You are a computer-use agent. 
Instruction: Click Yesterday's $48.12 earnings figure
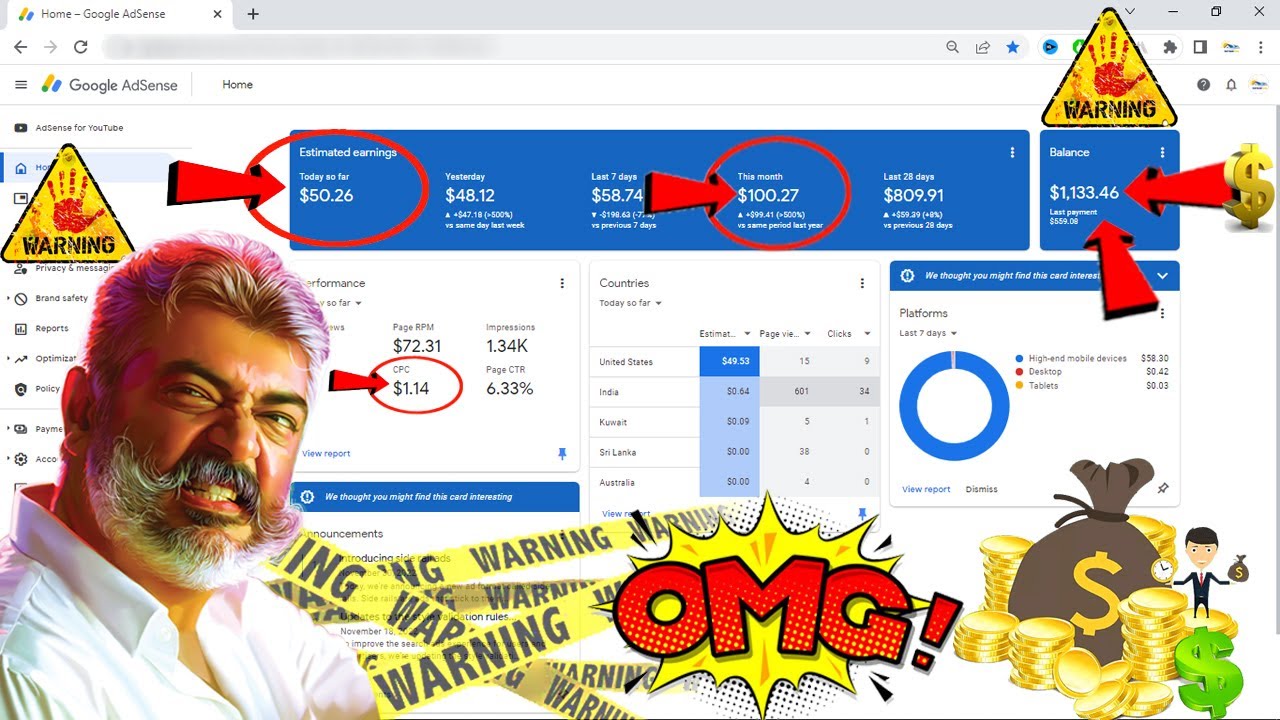click(x=470, y=196)
